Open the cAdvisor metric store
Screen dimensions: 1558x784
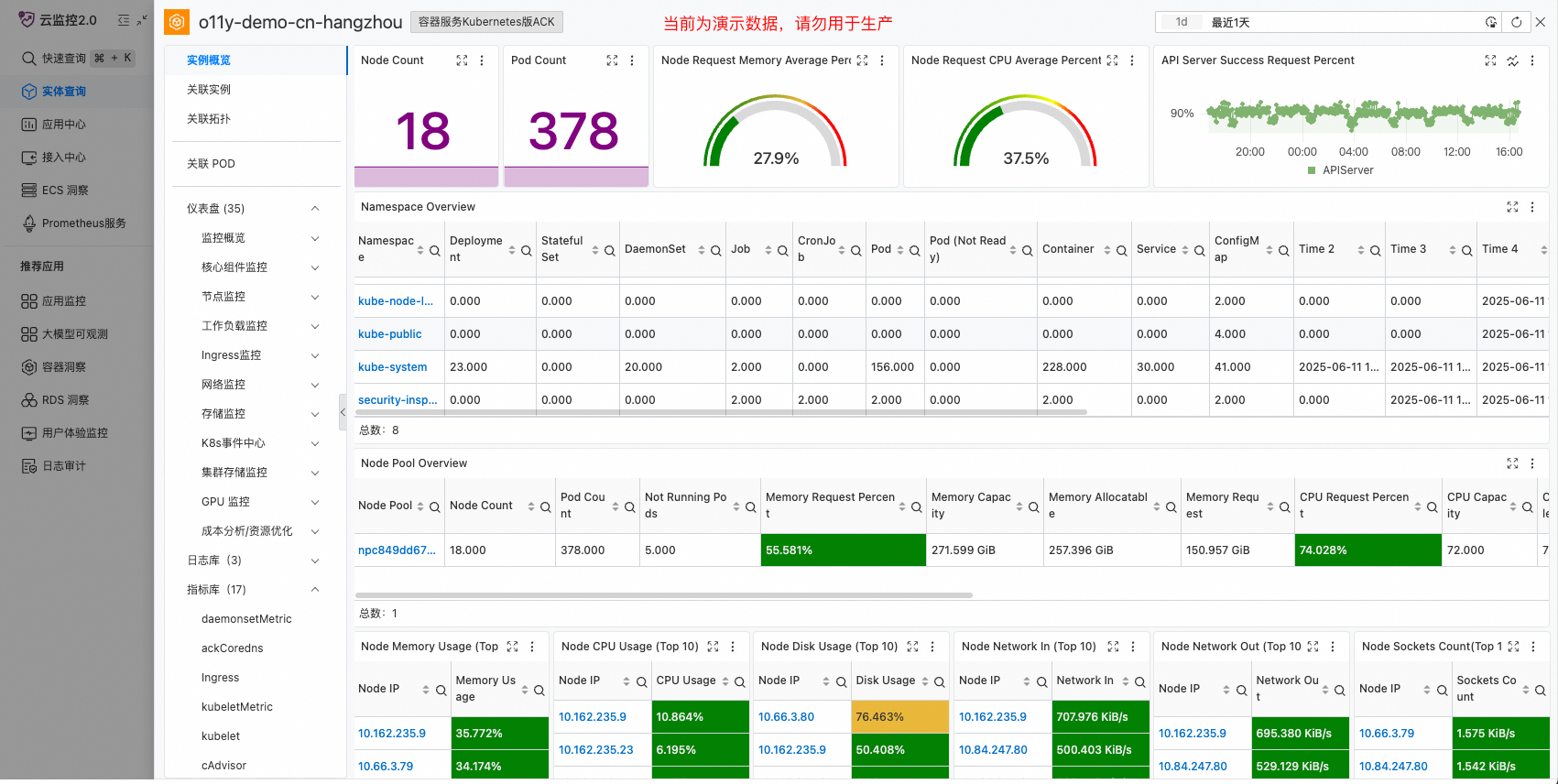tap(224, 766)
